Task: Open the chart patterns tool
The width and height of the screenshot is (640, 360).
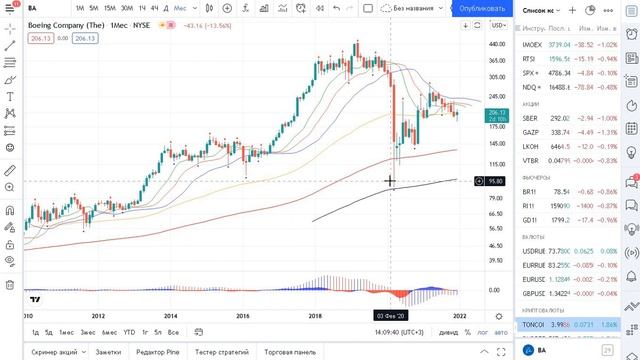Action: [x=10, y=113]
